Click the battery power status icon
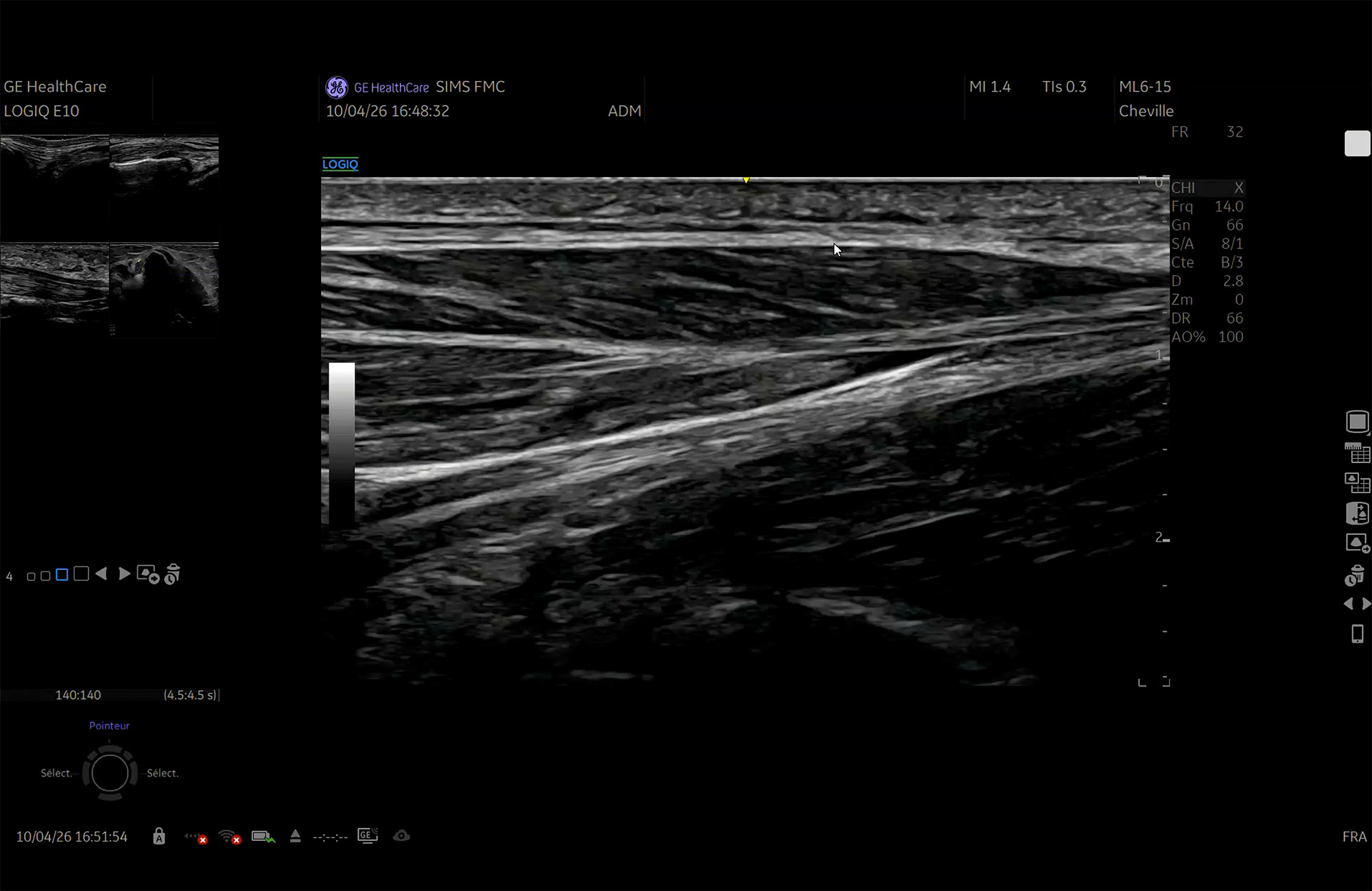Viewport: 1372px width, 891px height. [263, 836]
